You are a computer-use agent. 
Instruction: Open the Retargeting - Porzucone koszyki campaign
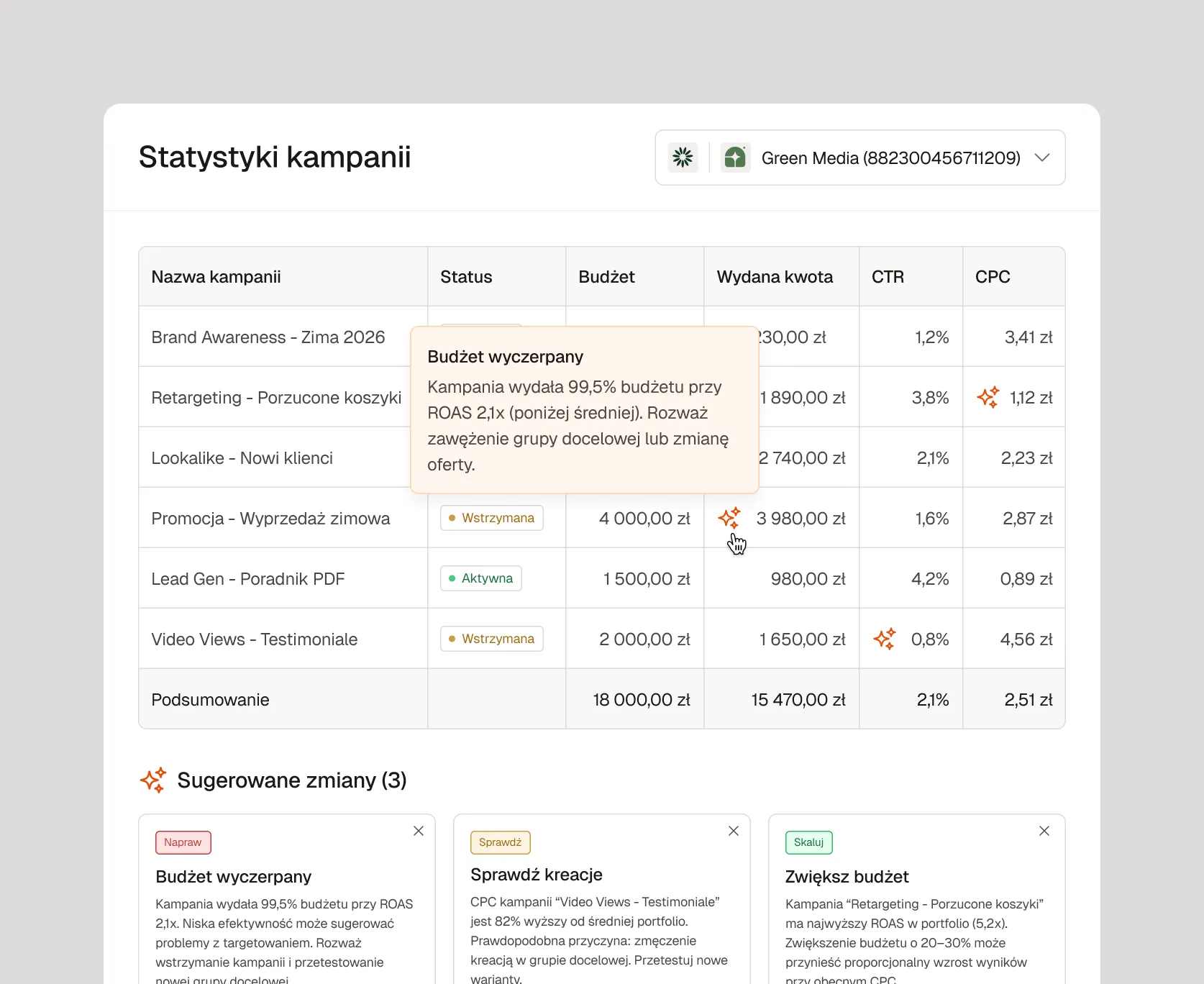(x=275, y=397)
